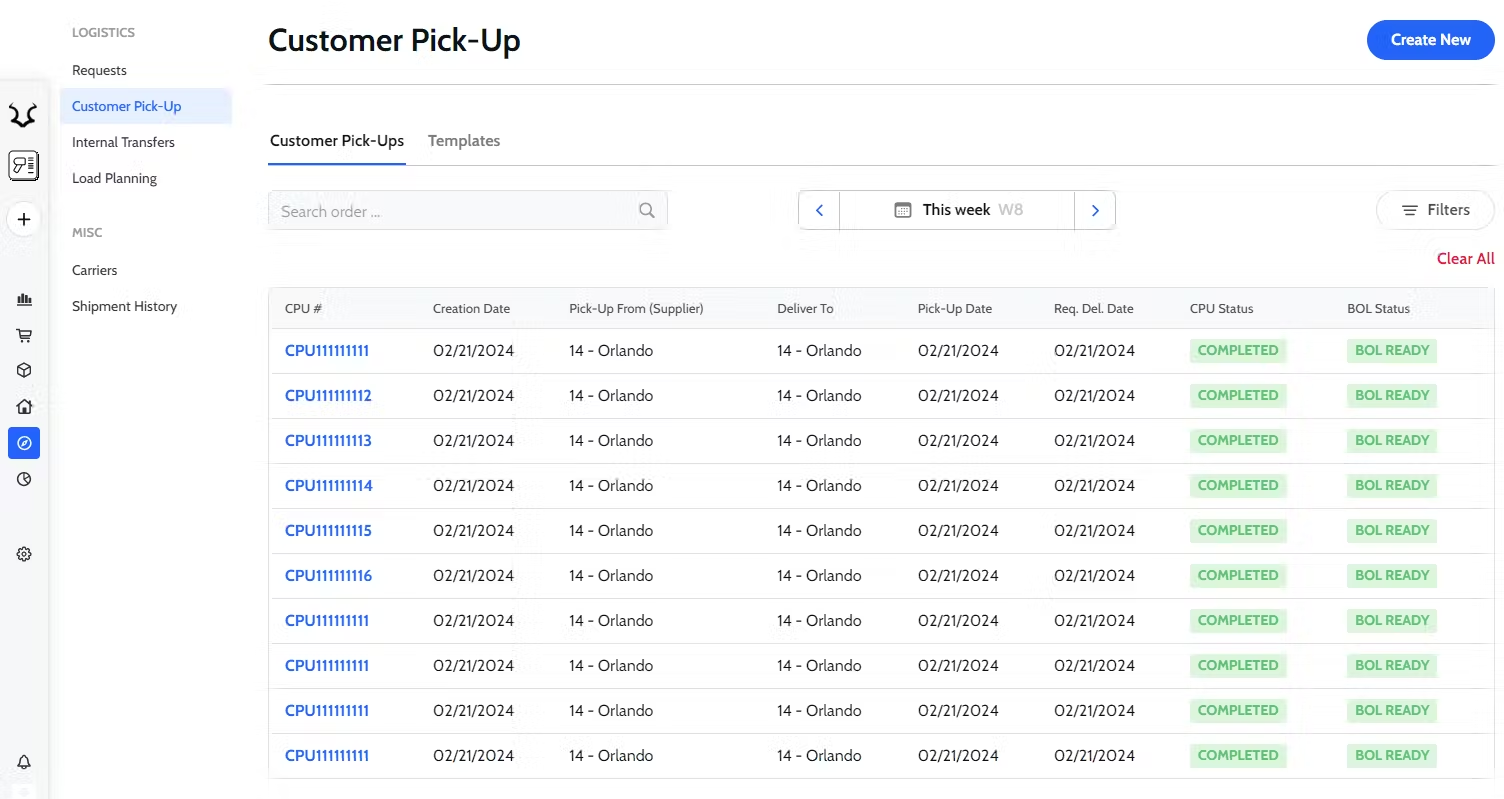Viewport: 1504px width, 799px height.
Task: Go to previous week arrow
Action: [x=819, y=210]
